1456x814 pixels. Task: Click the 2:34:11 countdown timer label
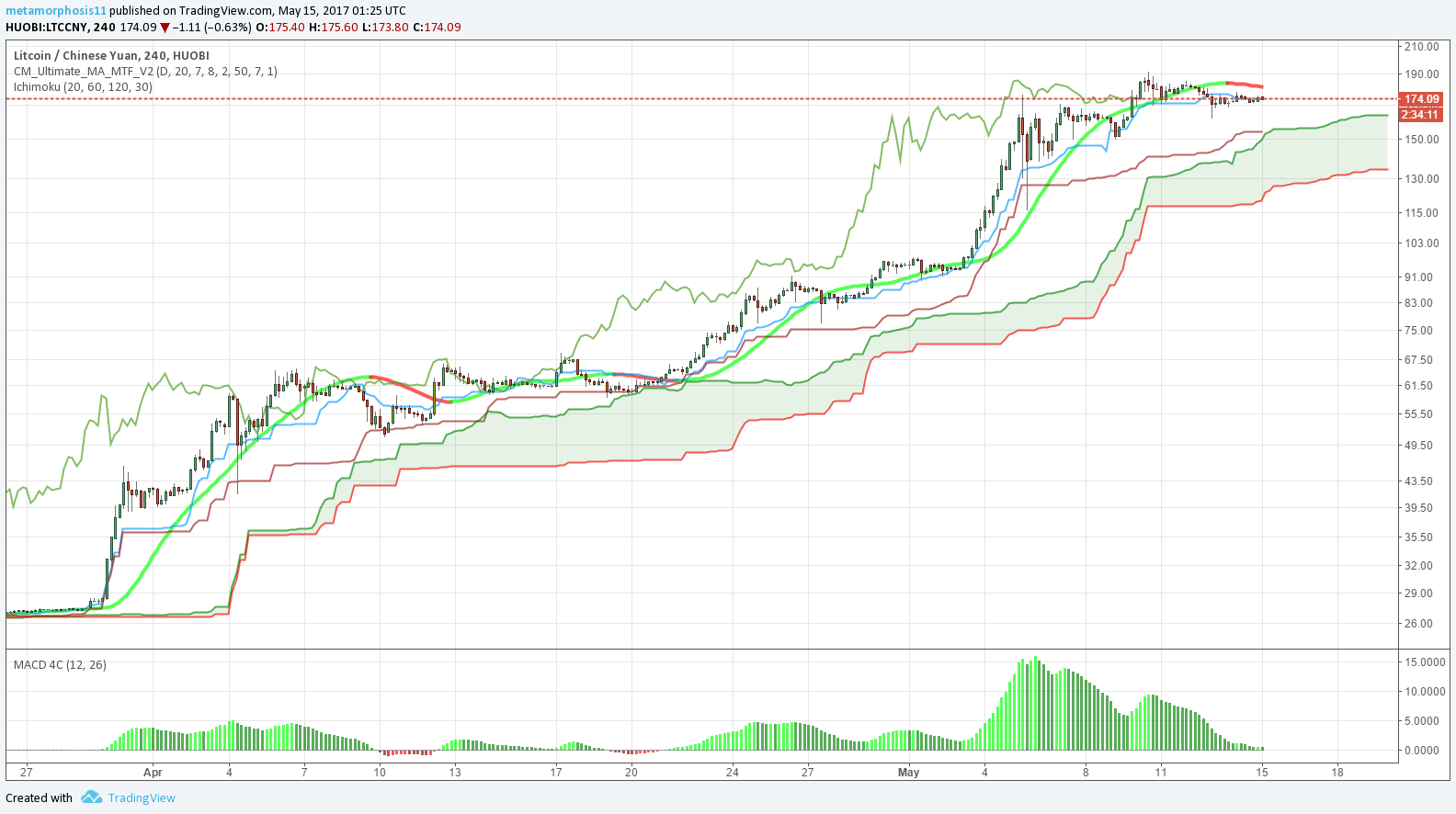coord(1421,114)
